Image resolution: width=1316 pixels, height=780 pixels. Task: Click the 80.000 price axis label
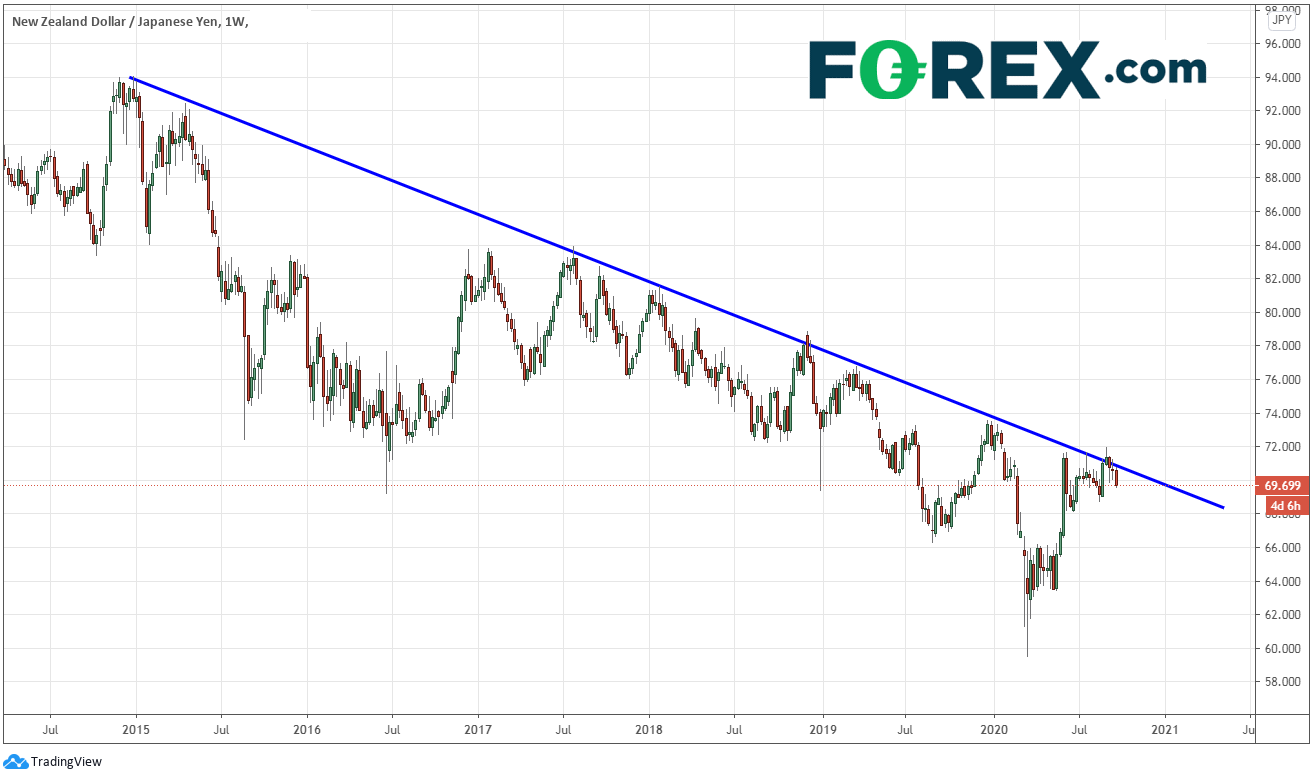pos(1282,313)
